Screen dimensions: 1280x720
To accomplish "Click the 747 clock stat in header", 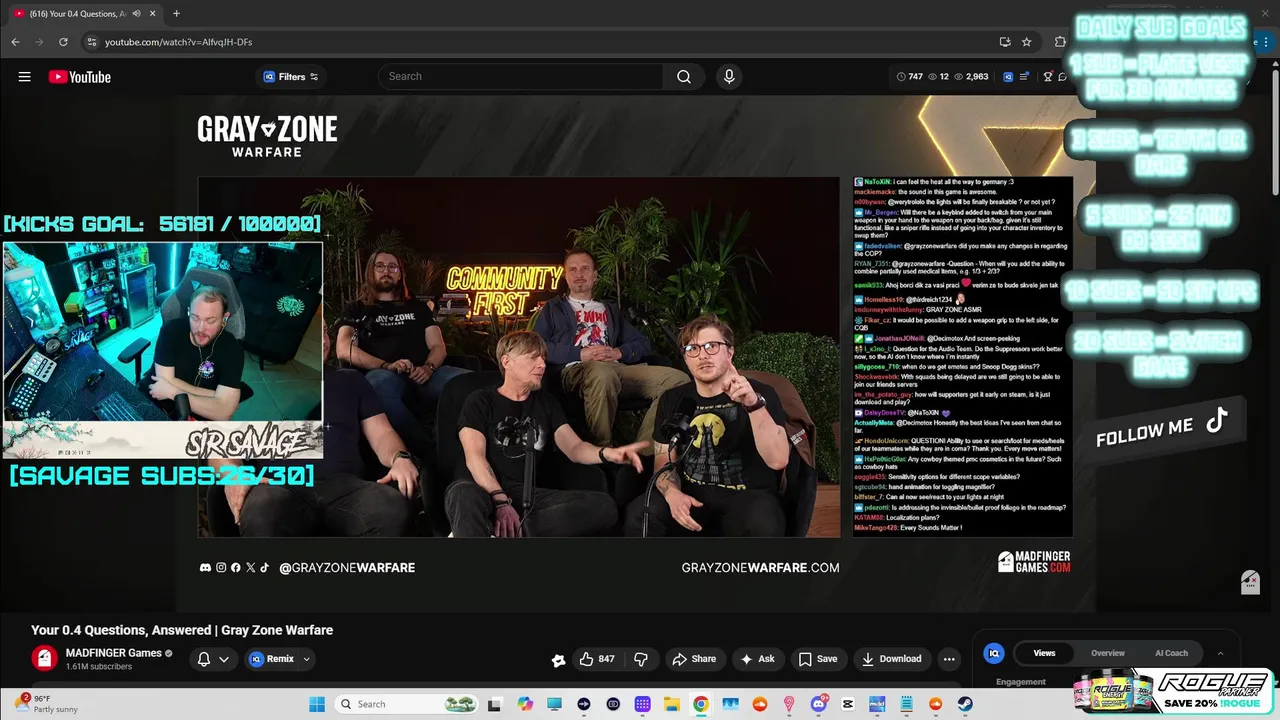I will click(909, 77).
